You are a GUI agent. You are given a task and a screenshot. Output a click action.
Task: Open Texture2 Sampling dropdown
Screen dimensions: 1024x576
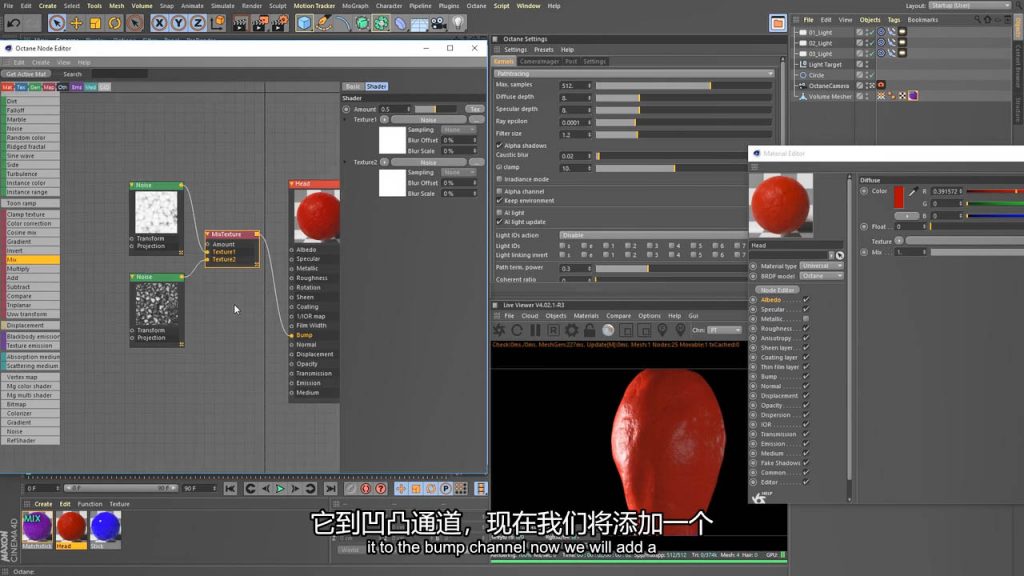coord(458,172)
